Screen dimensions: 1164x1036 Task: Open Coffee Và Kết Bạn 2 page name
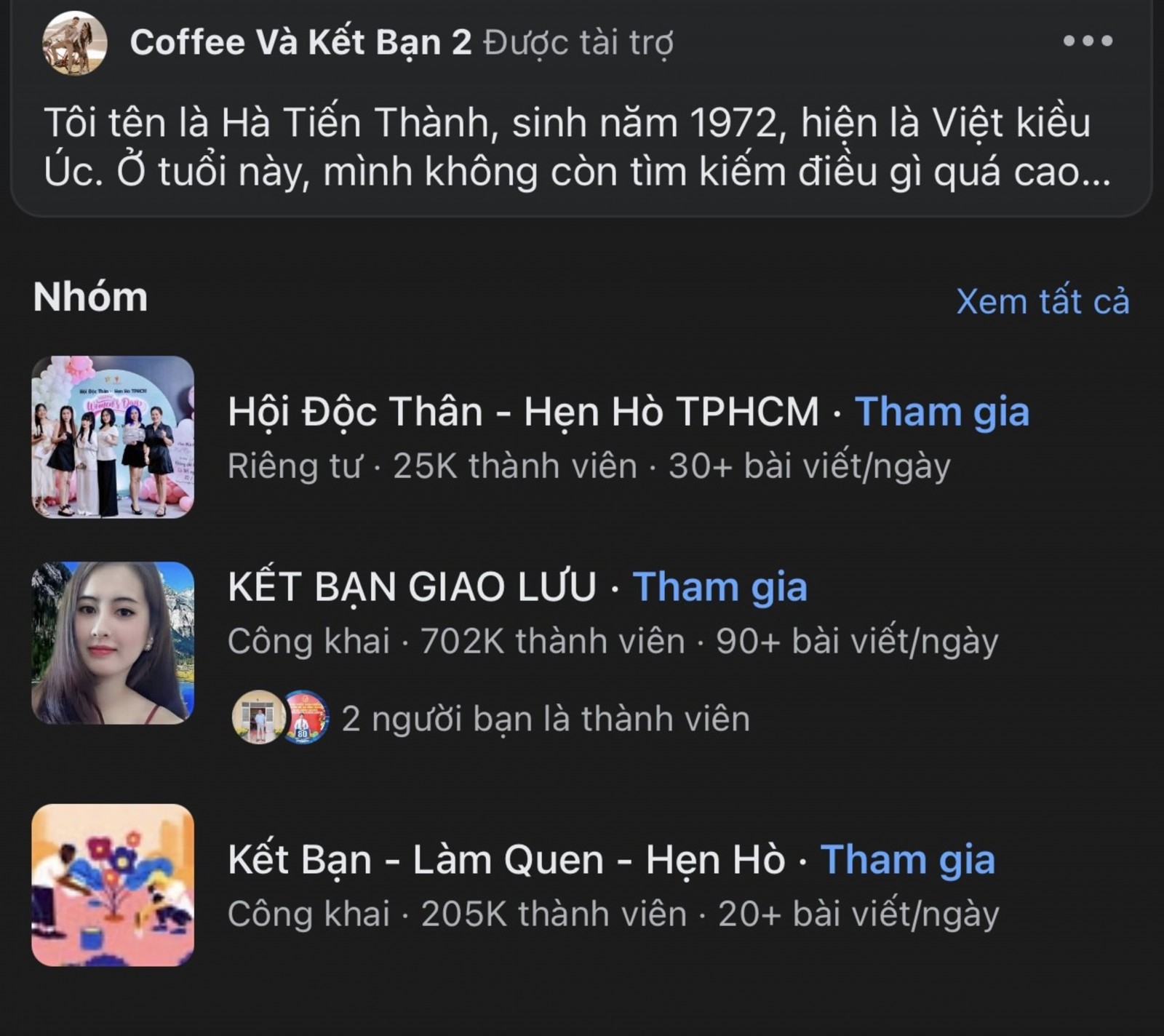[x=300, y=42]
